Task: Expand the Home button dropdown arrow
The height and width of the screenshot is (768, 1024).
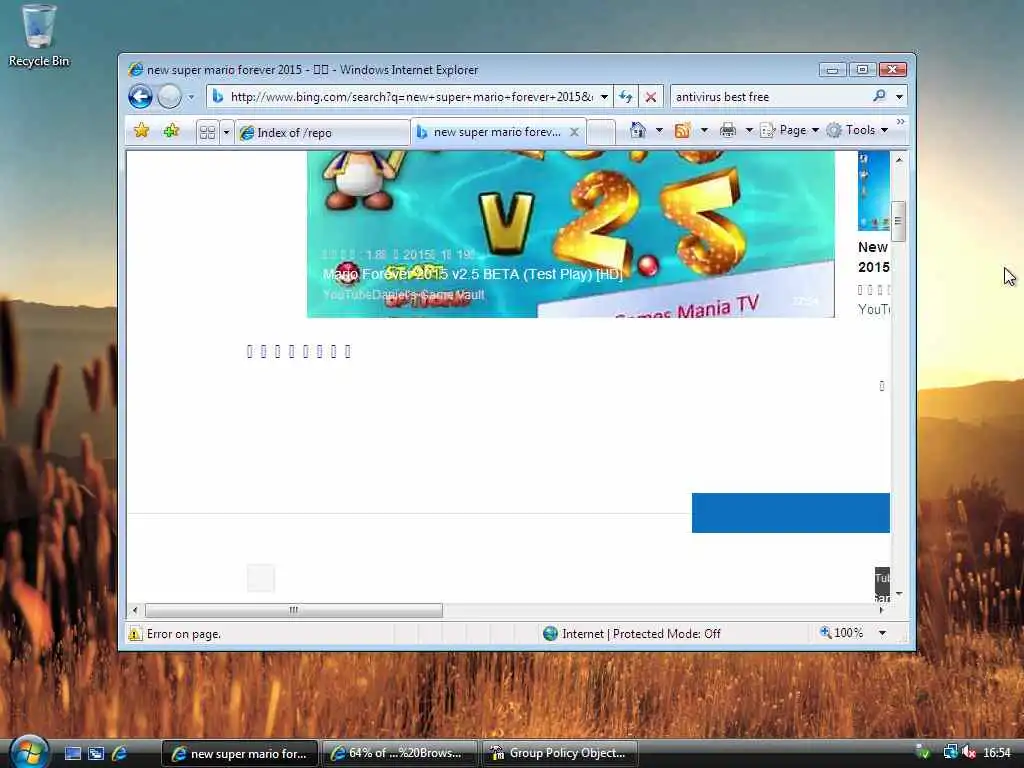Action: (x=659, y=130)
